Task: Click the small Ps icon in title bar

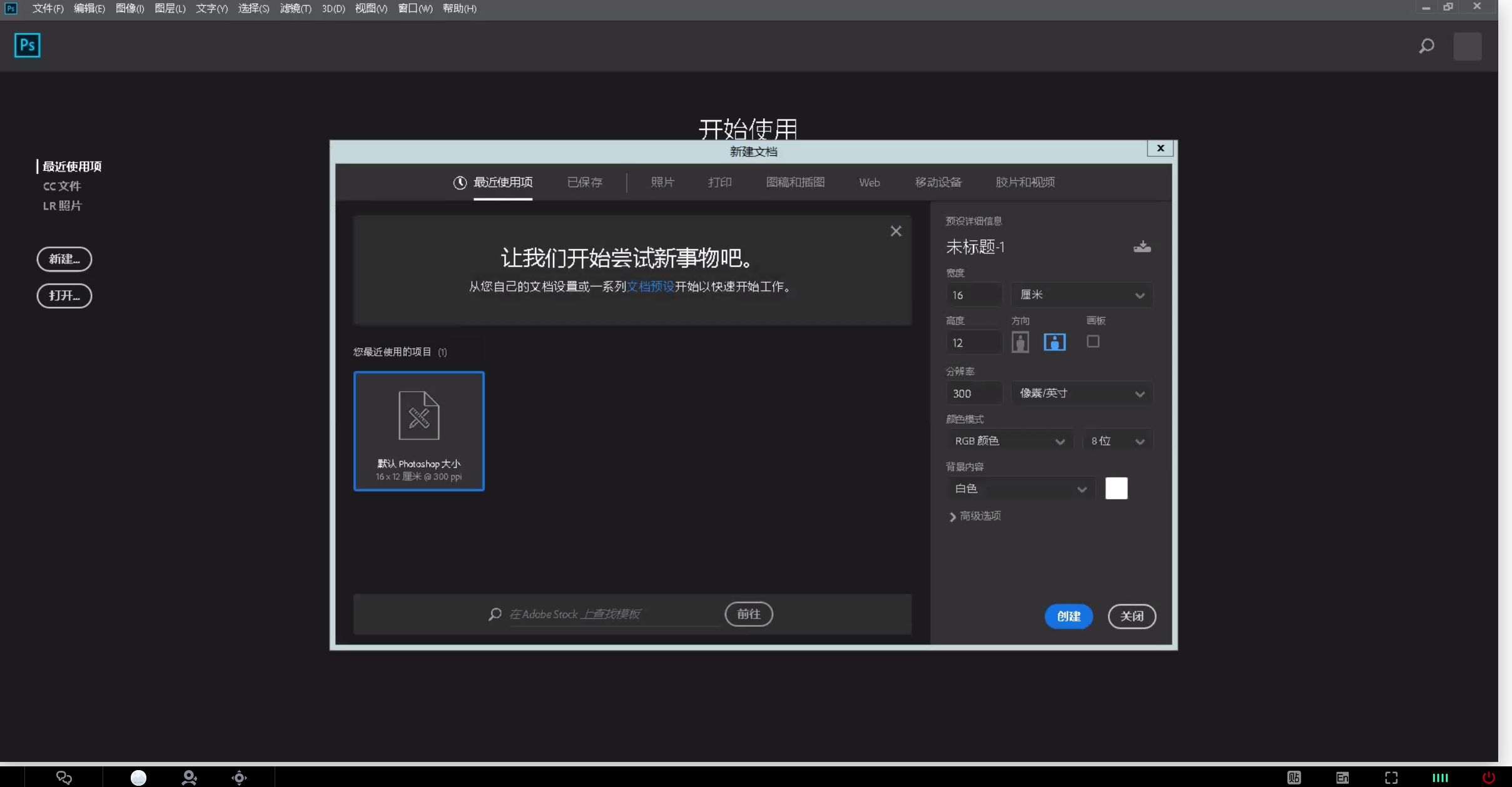Action: click(x=11, y=8)
